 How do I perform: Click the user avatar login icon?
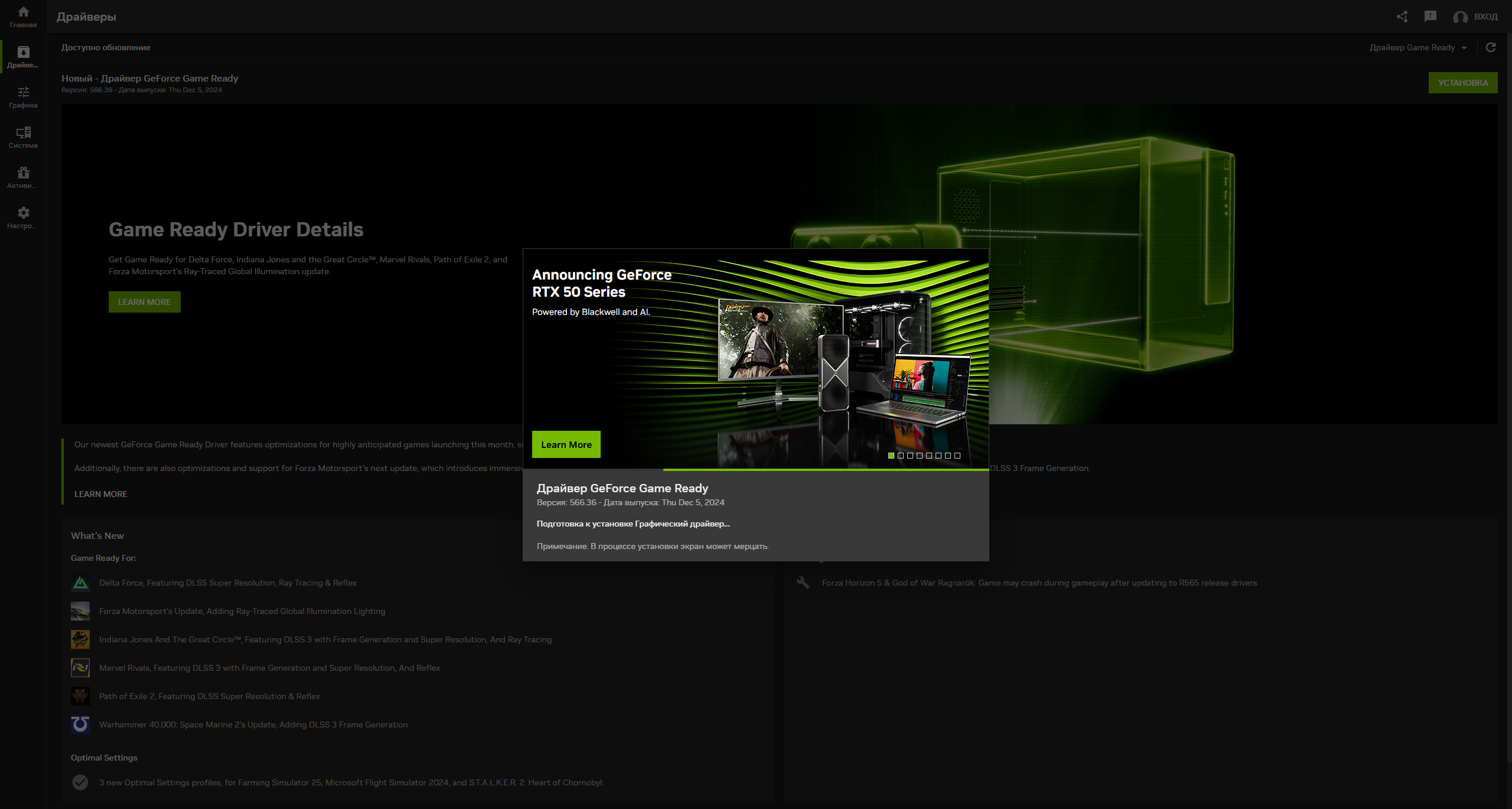[x=1460, y=17]
